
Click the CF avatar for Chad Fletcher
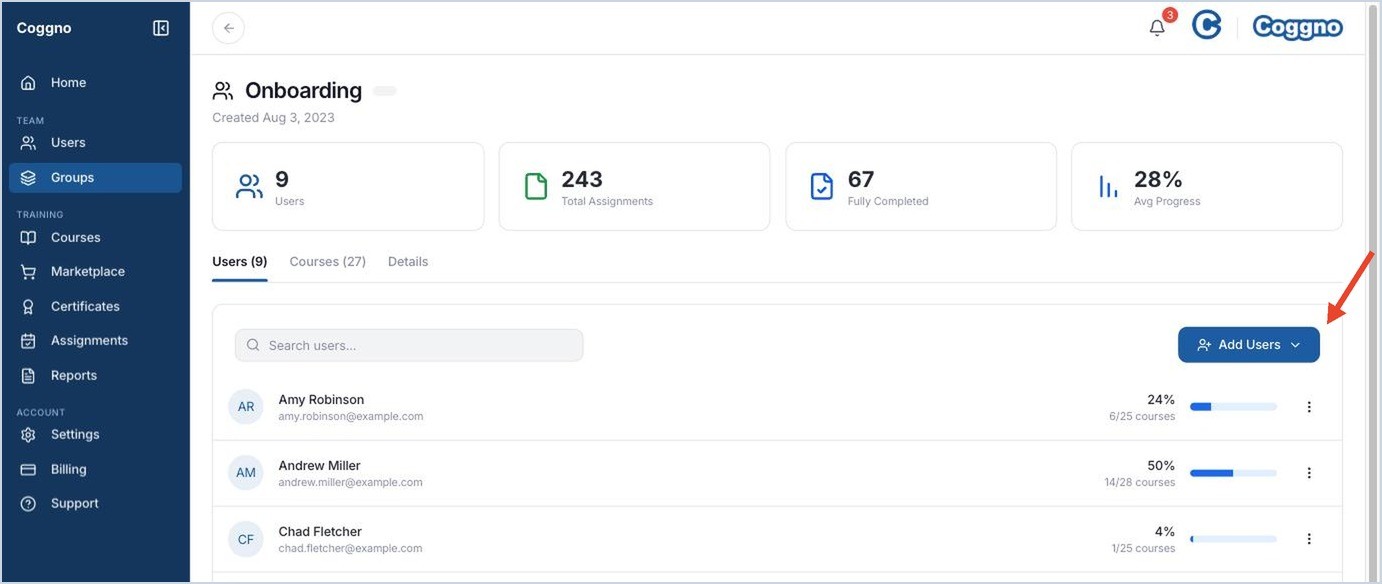coord(246,539)
